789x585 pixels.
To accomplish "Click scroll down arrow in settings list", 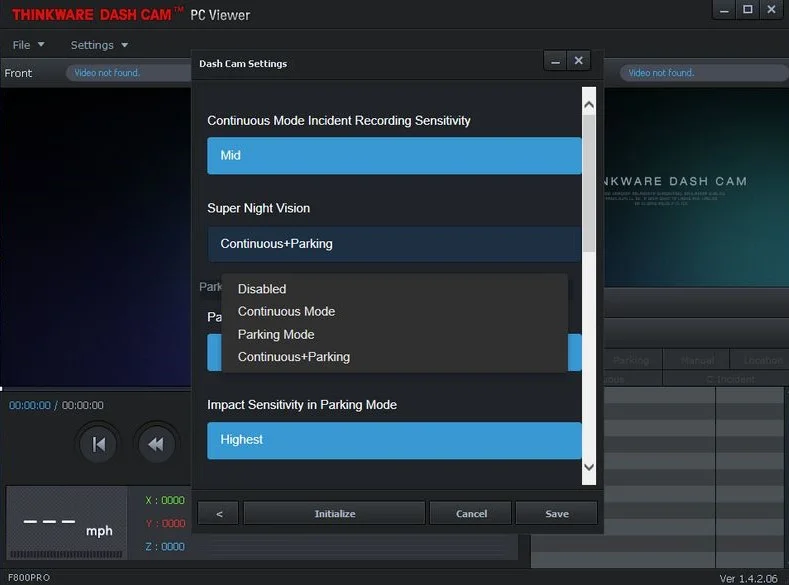I will click(588, 466).
